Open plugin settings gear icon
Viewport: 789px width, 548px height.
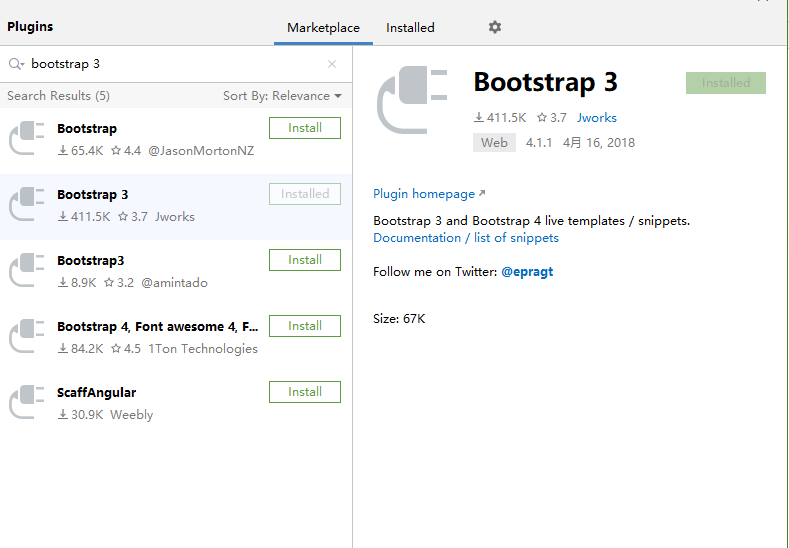point(495,27)
